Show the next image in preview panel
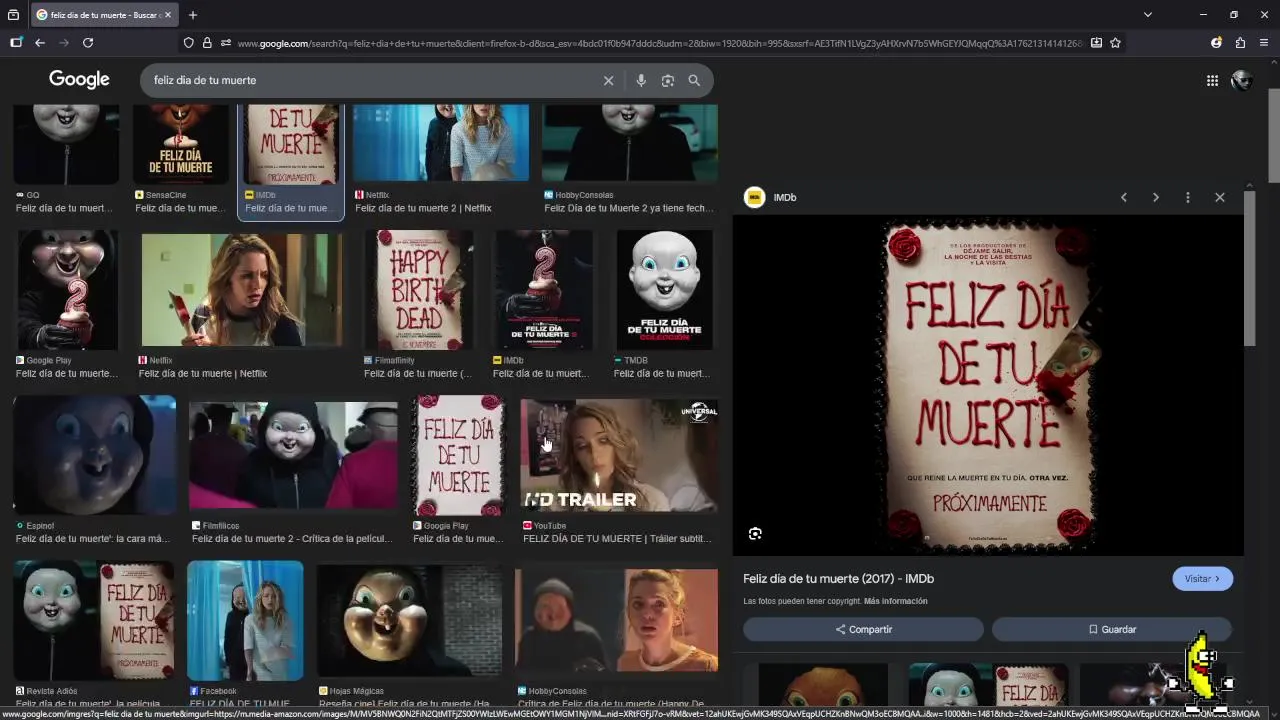This screenshot has width=1280, height=720. (x=1156, y=198)
